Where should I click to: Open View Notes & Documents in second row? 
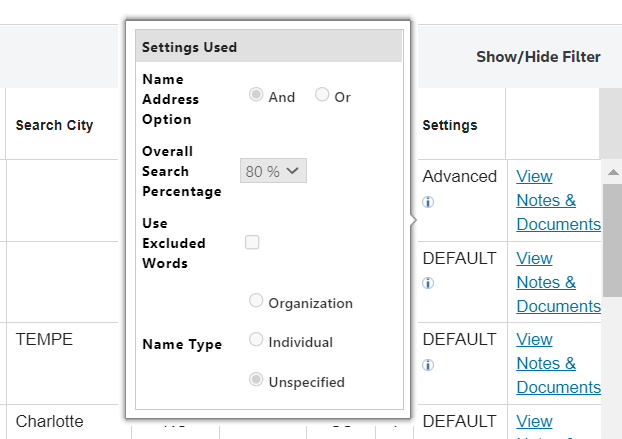click(558, 282)
